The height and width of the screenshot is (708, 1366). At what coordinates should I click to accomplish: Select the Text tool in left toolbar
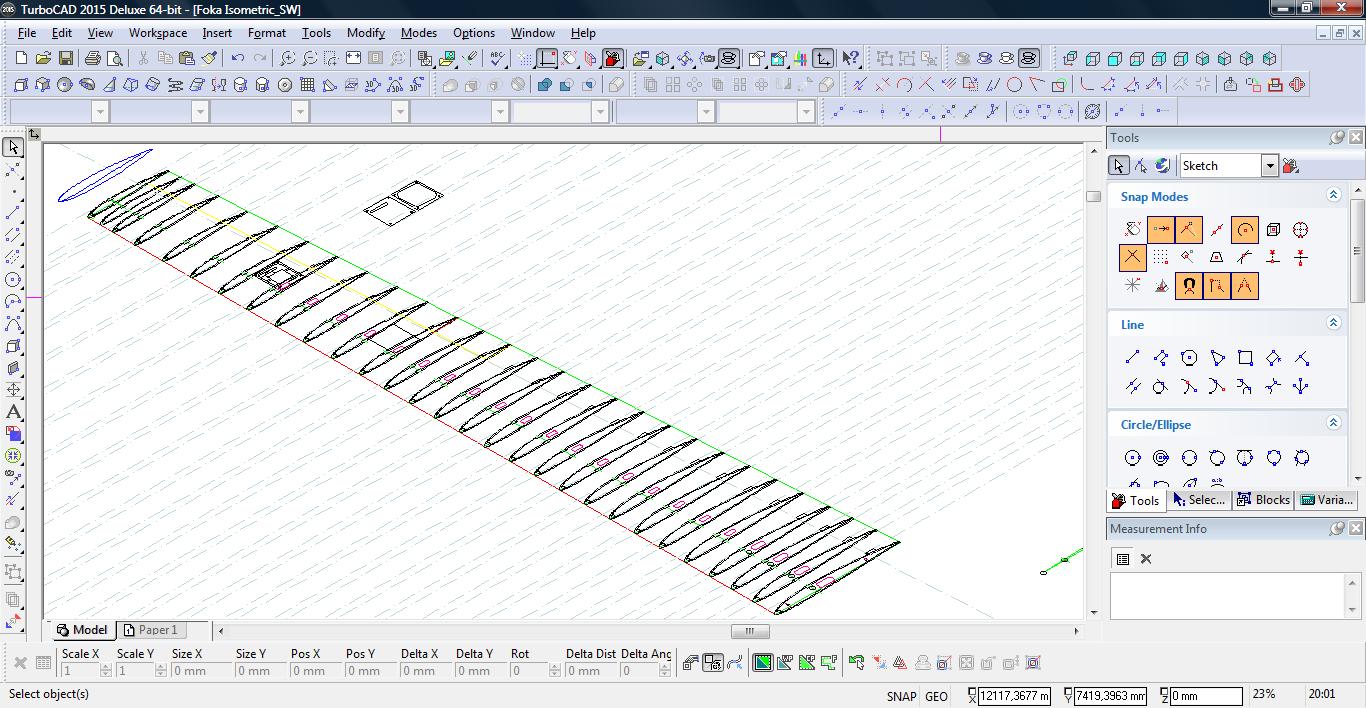(x=13, y=412)
